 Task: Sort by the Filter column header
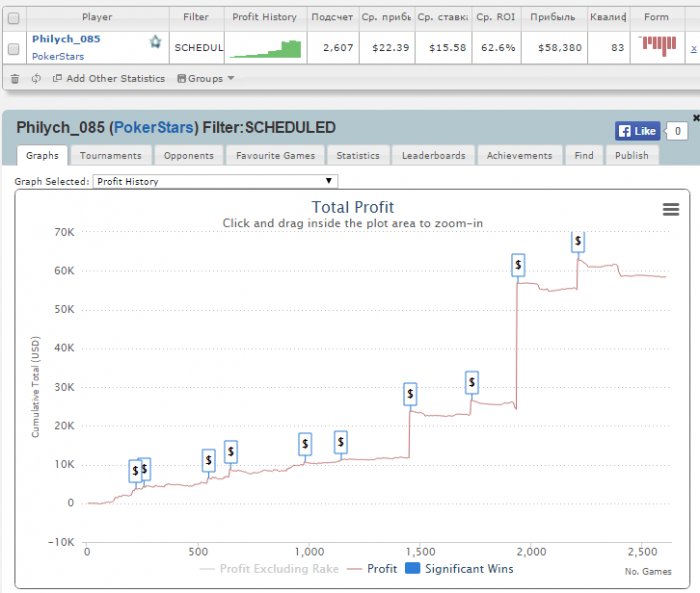(x=196, y=17)
